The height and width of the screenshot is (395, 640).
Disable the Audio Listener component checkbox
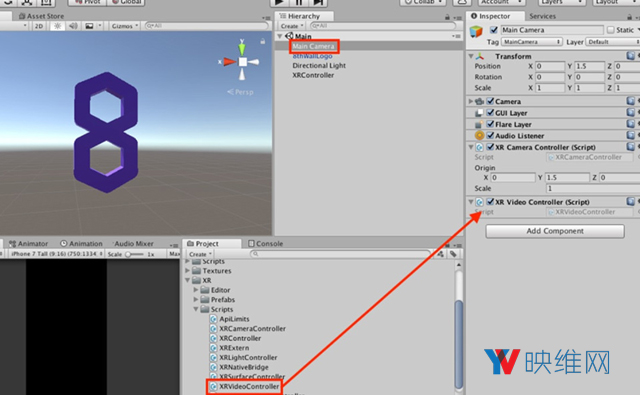491,135
